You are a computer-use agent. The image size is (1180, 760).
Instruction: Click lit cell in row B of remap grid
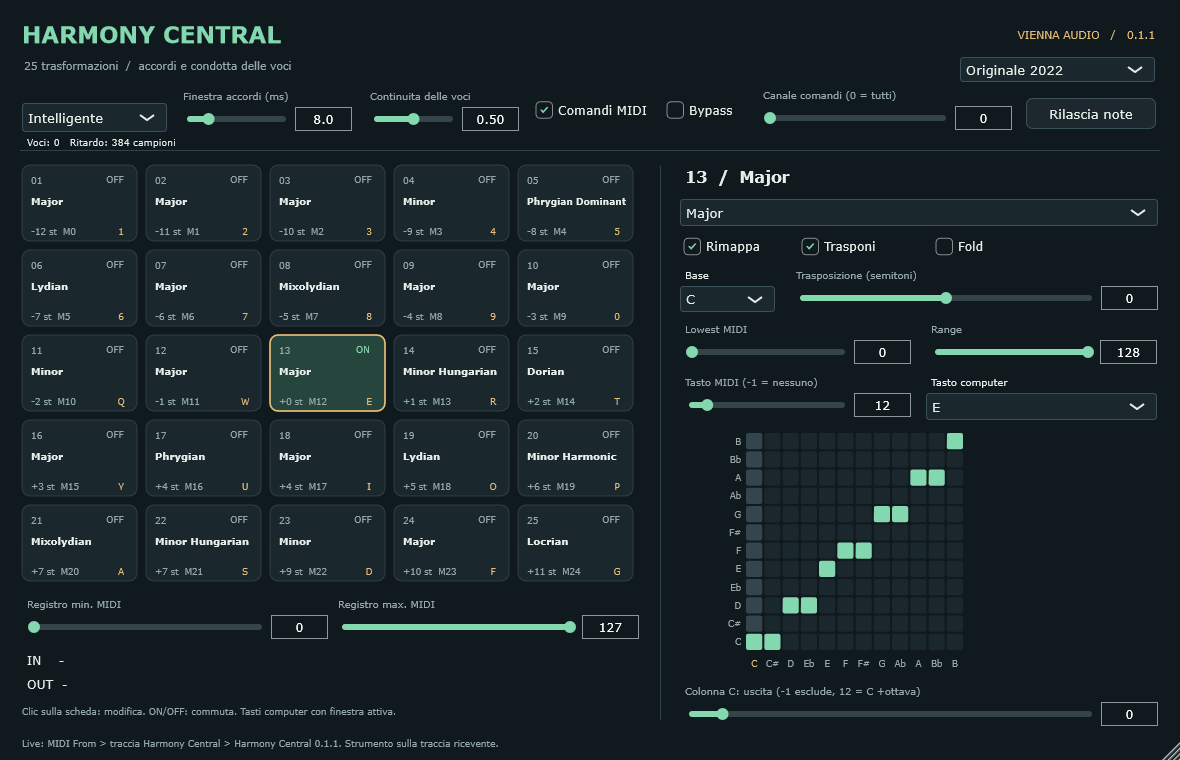[x=954, y=441]
